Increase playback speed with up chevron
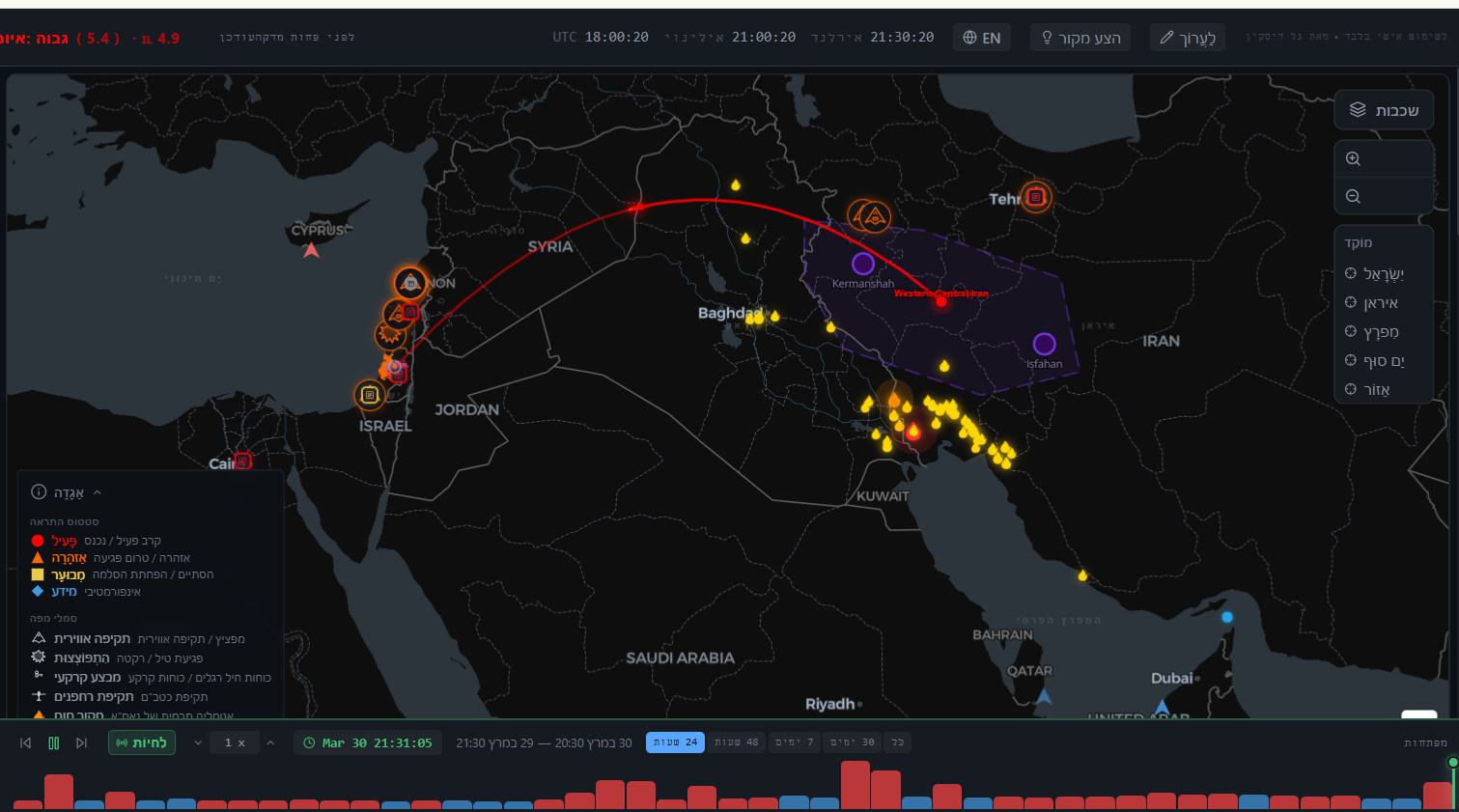Image resolution: width=1459 pixels, height=812 pixels. tap(270, 742)
